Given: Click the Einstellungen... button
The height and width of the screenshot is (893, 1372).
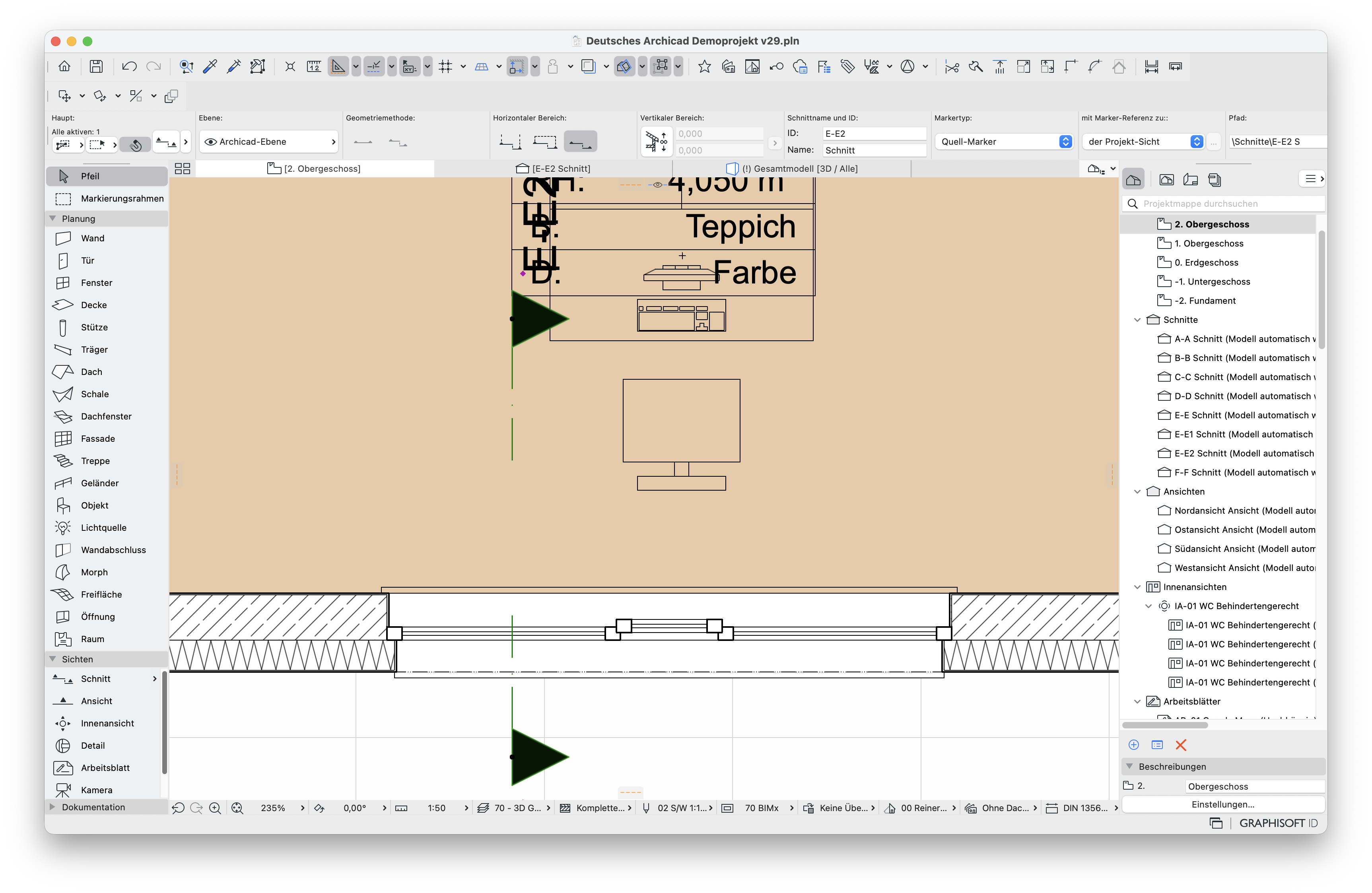Looking at the screenshot, I should click(1222, 804).
